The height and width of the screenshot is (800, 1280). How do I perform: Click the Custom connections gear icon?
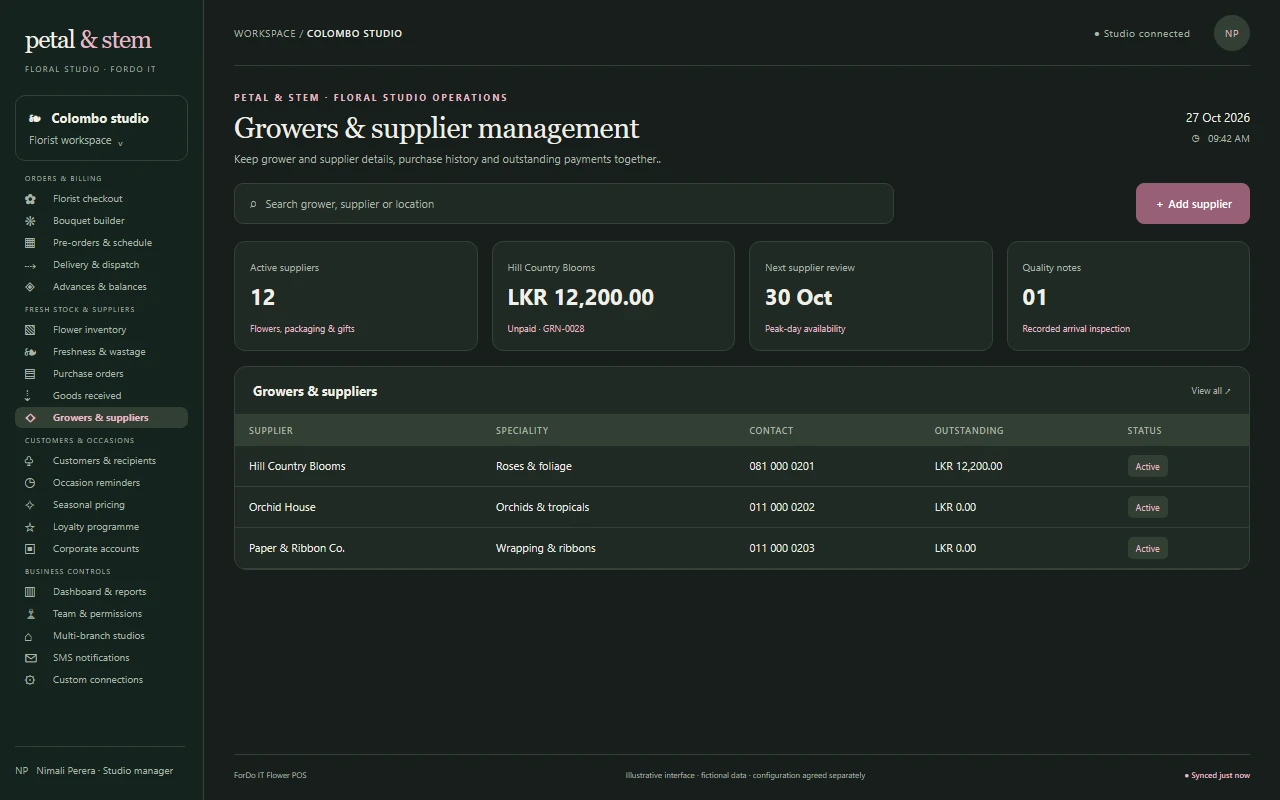(30, 680)
